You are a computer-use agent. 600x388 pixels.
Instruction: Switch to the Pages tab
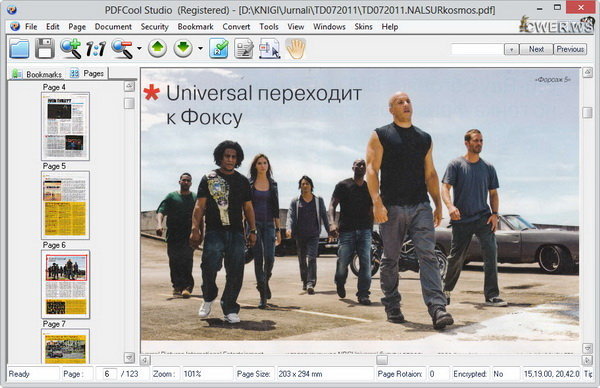(87, 73)
